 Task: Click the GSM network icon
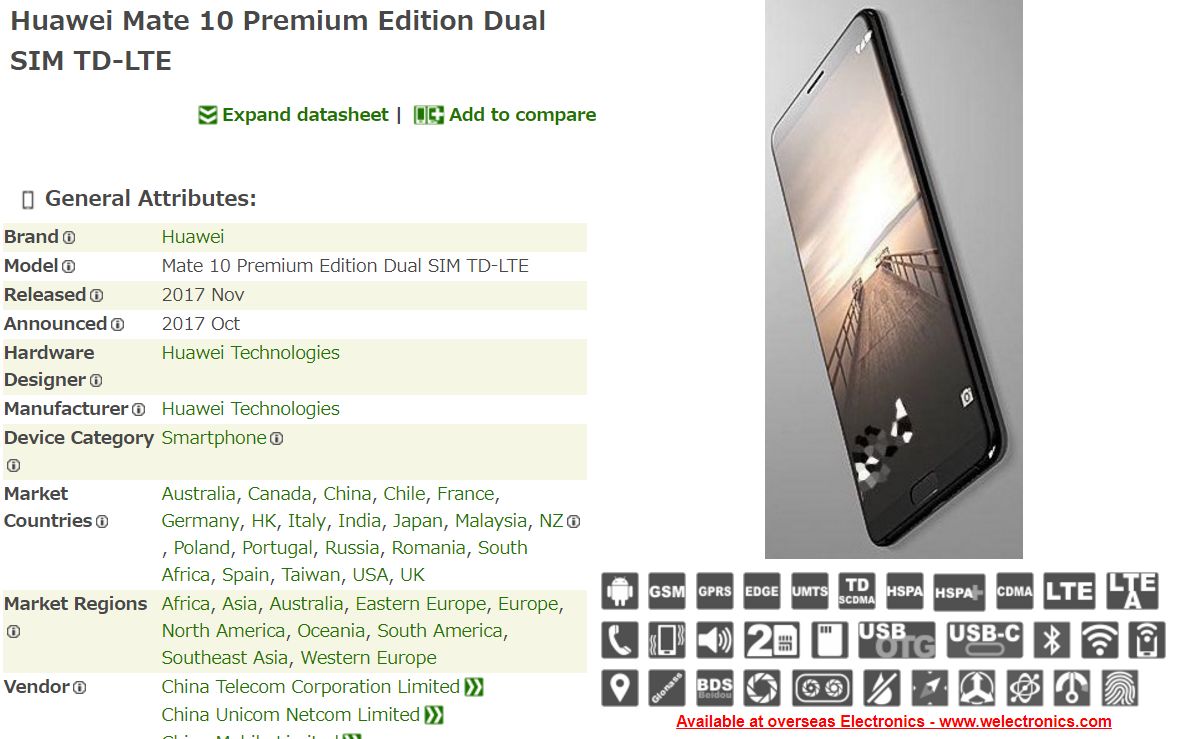click(667, 591)
